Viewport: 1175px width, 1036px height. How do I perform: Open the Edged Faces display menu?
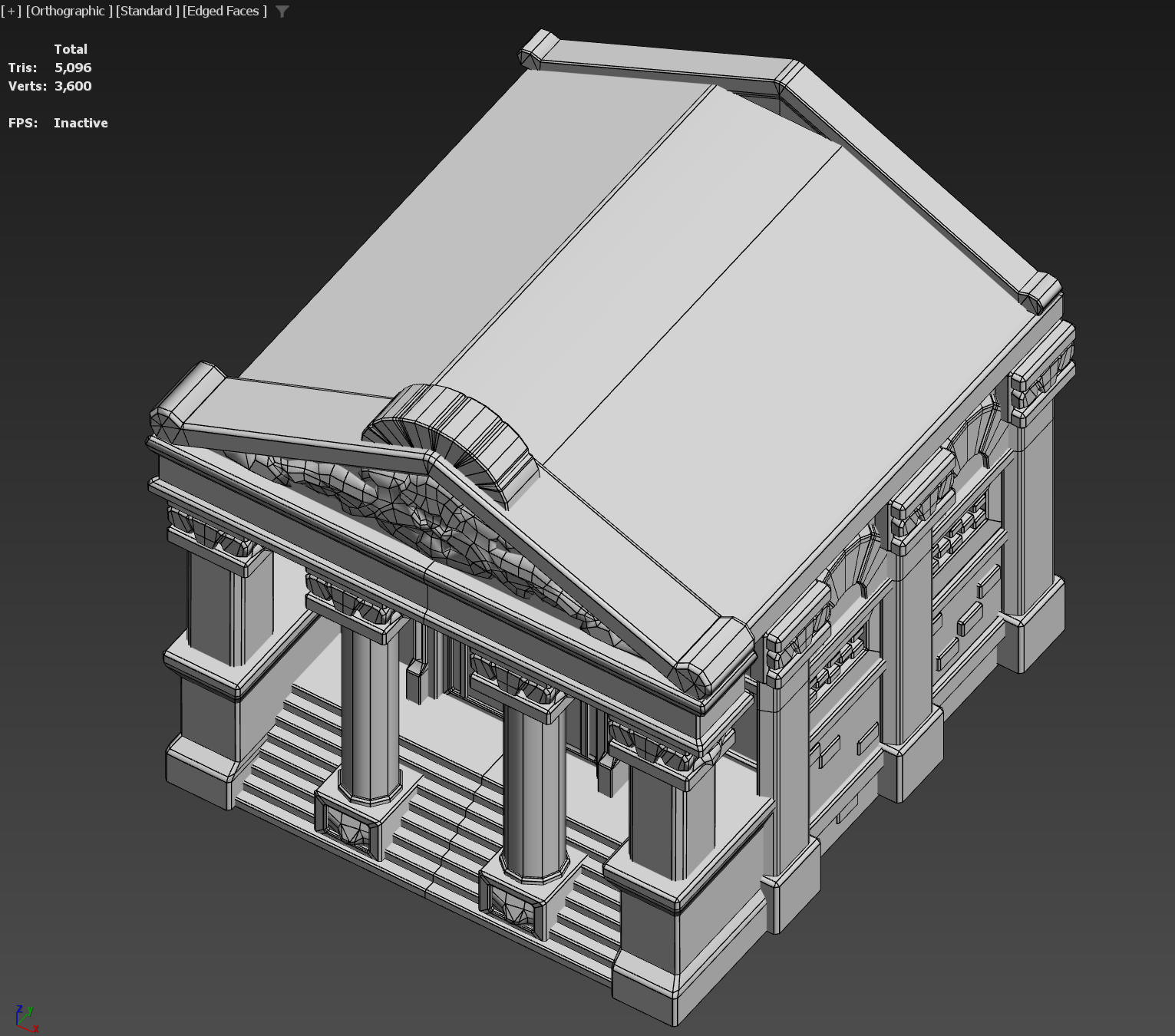tap(225, 11)
